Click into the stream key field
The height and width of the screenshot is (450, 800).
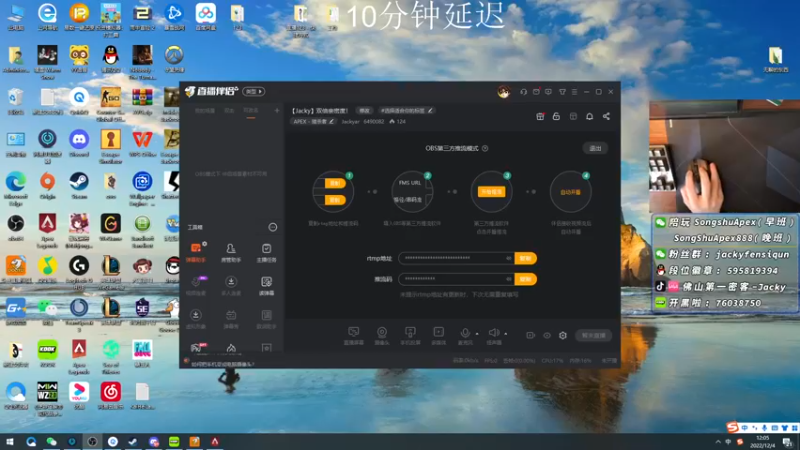[x=456, y=279]
